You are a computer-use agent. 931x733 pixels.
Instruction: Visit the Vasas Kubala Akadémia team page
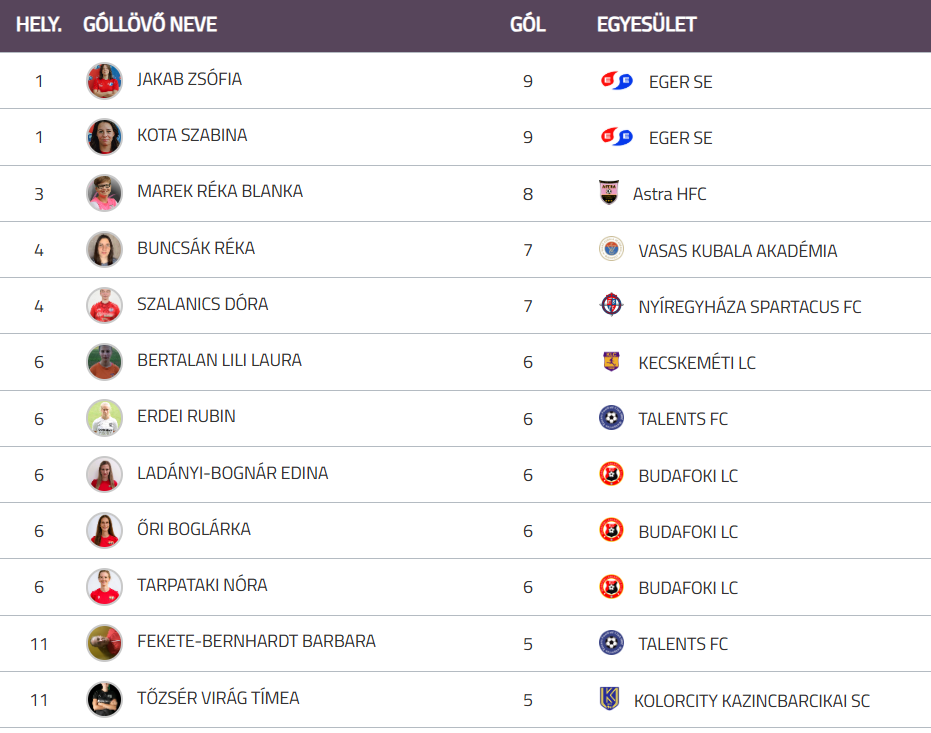(737, 251)
